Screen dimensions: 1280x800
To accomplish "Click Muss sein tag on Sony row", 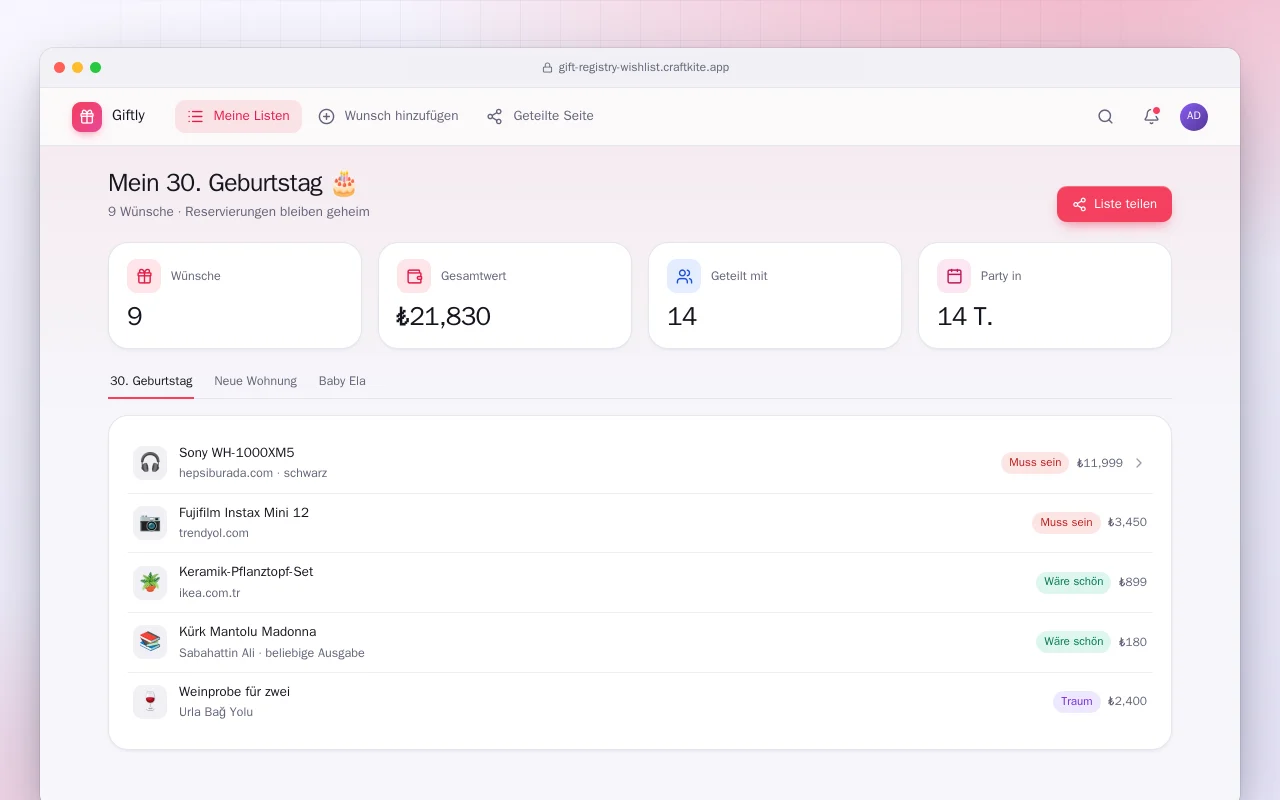I will (x=1035, y=463).
